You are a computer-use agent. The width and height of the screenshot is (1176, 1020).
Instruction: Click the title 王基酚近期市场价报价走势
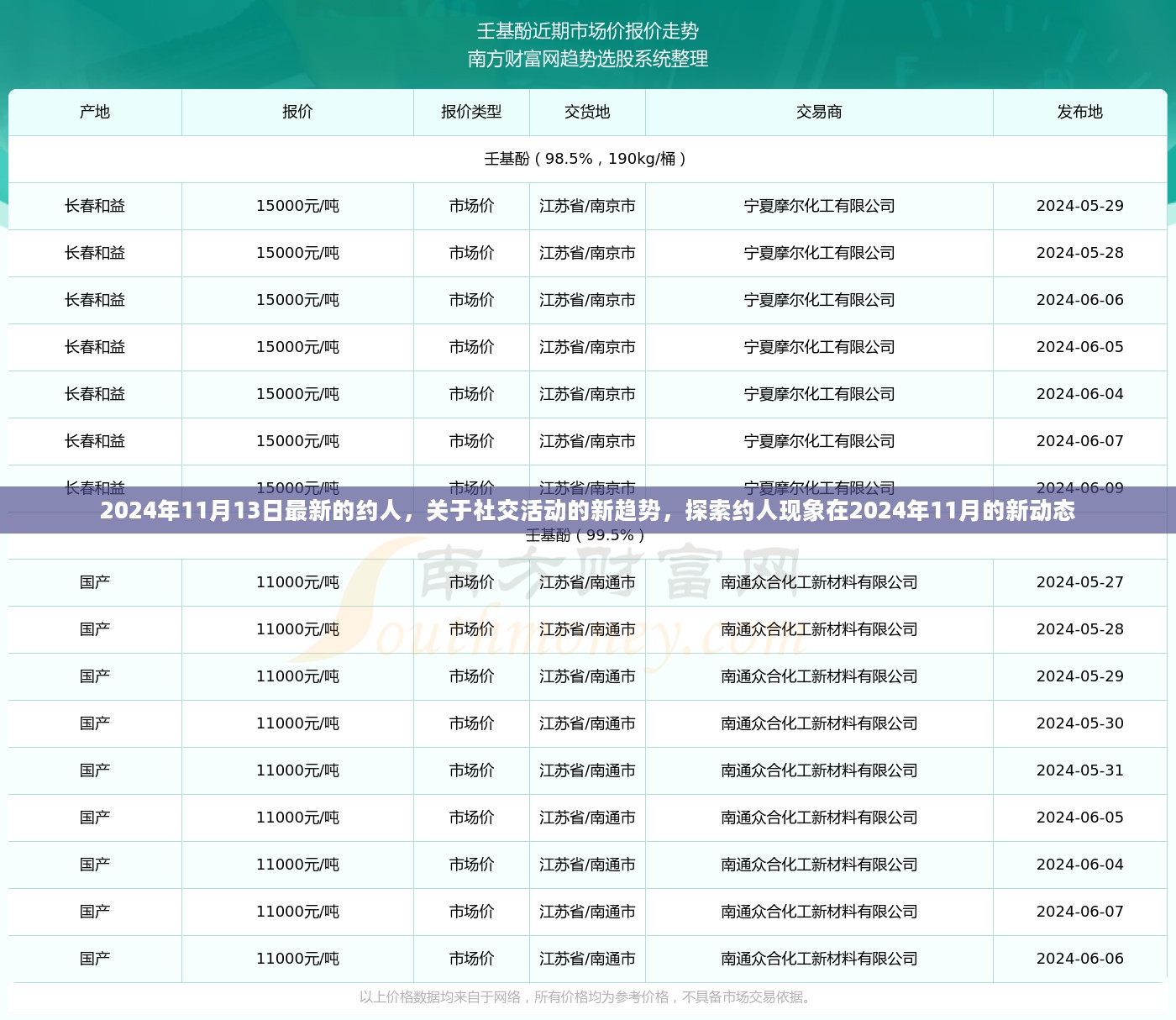pyautogui.click(x=588, y=31)
